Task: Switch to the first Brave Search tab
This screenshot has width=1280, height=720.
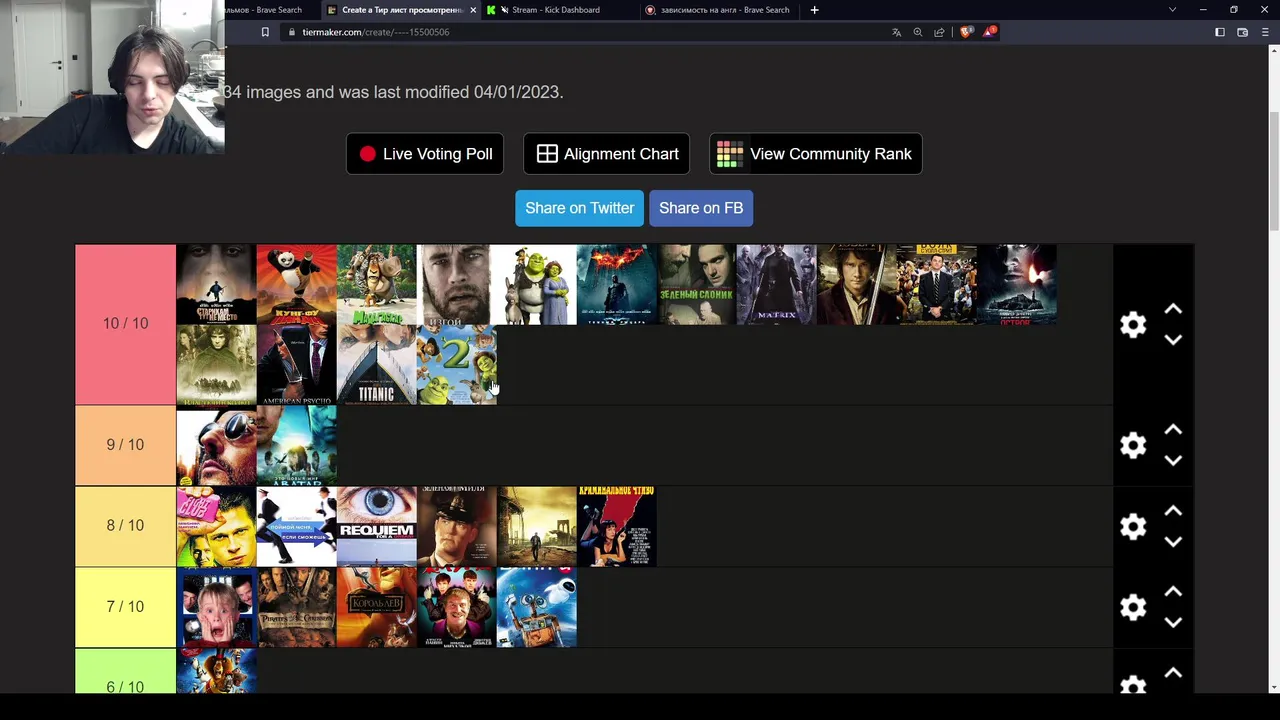Action: click(269, 10)
